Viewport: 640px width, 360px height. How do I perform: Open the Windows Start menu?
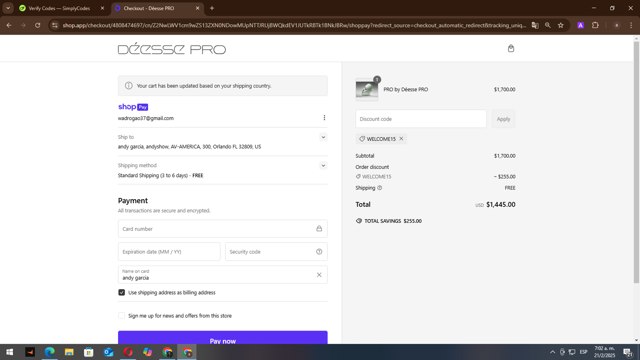click(x=10, y=352)
